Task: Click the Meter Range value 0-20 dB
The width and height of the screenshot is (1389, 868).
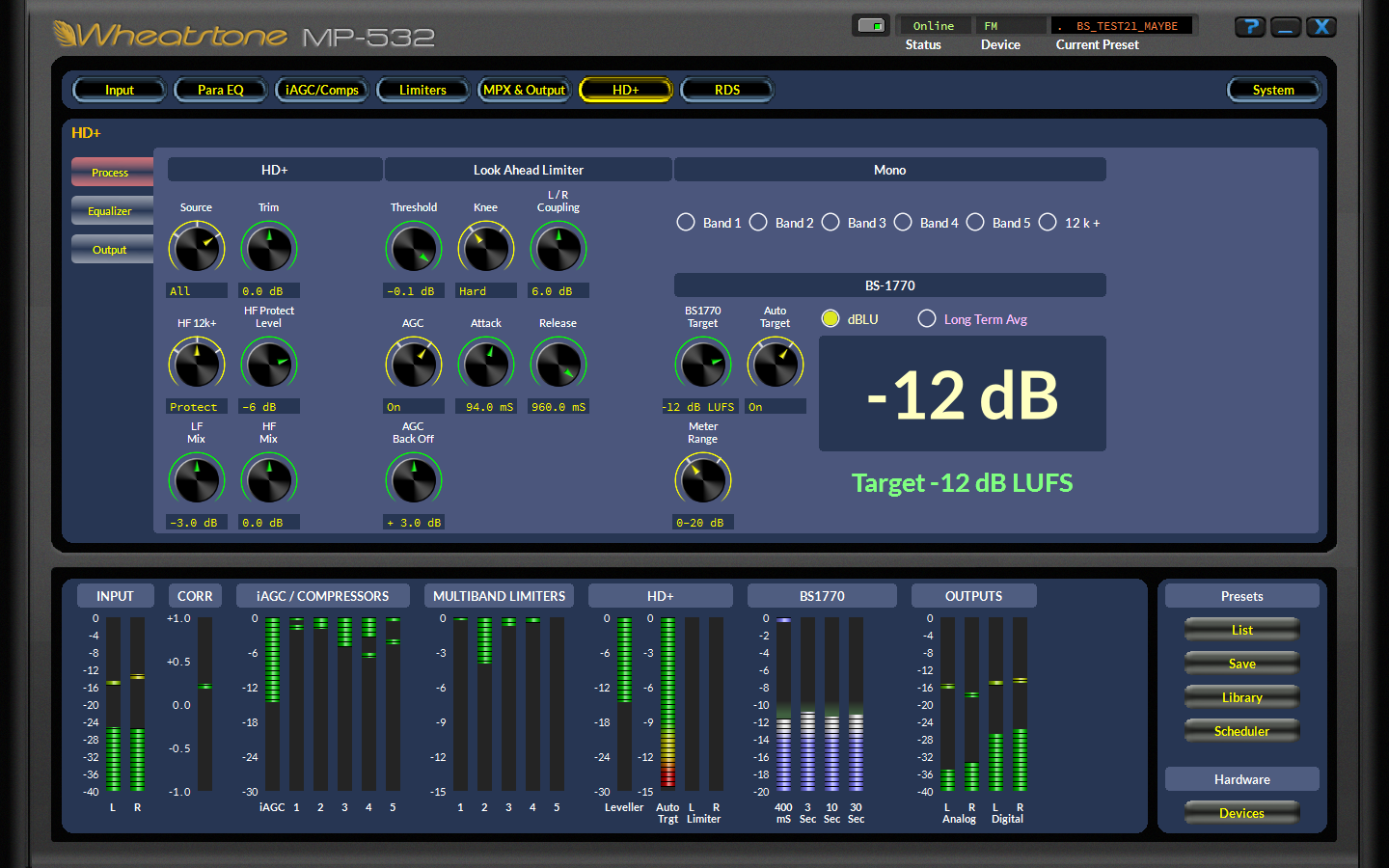Action: click(703, 522)
